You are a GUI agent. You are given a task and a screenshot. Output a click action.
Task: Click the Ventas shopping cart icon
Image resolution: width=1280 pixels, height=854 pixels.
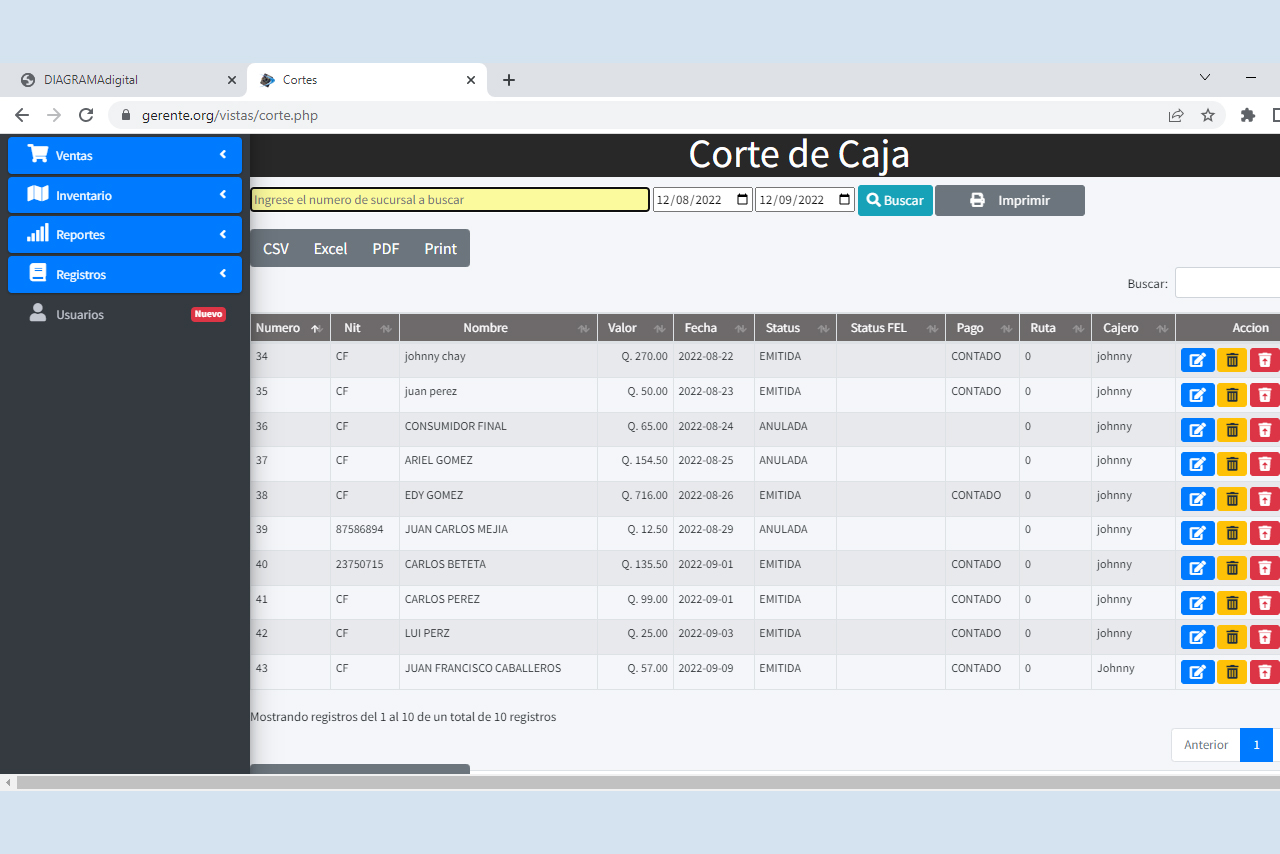click(38, 155)
